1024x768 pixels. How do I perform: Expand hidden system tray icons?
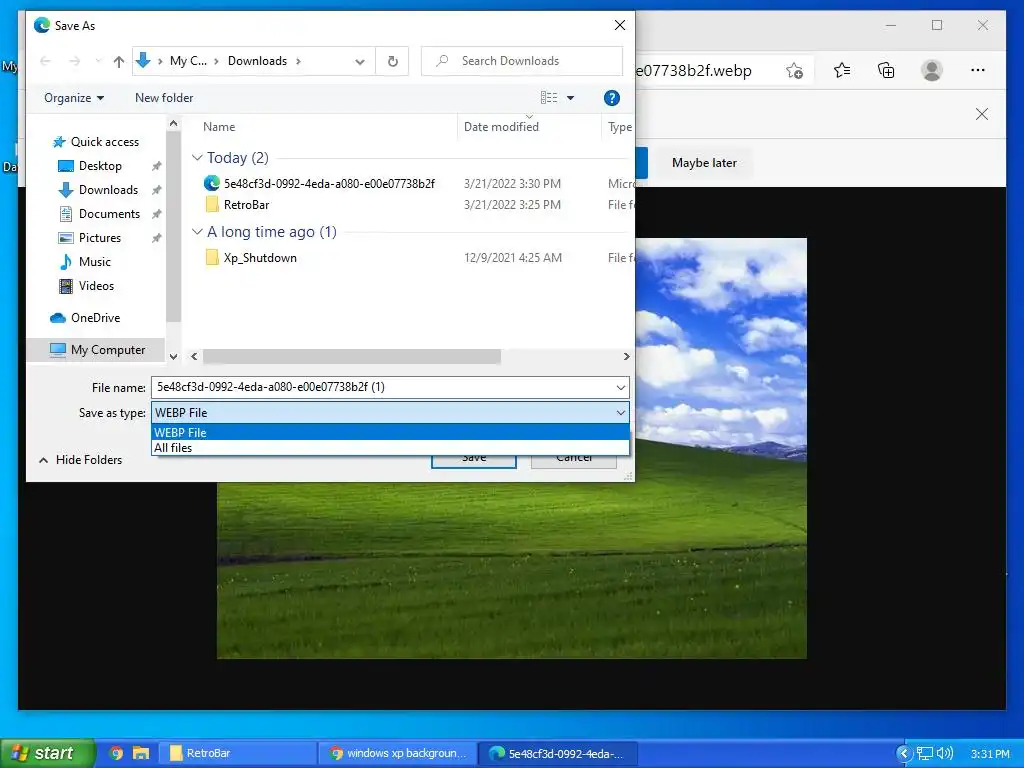904,754
